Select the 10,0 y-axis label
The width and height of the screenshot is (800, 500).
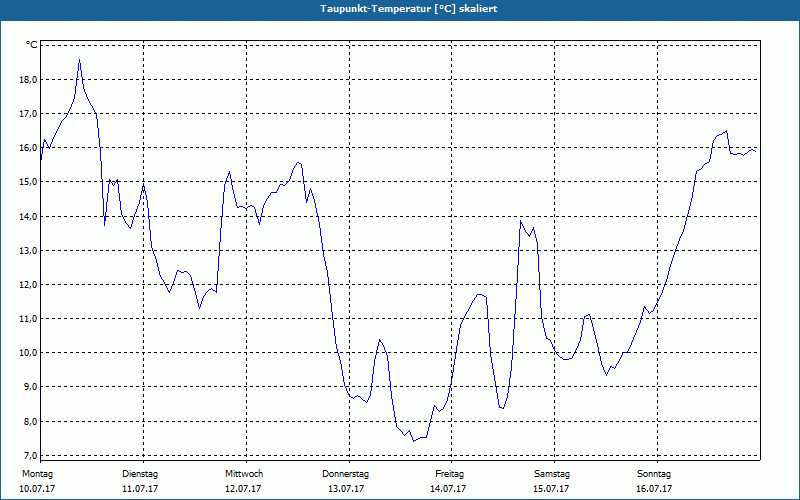pos(29,353)
